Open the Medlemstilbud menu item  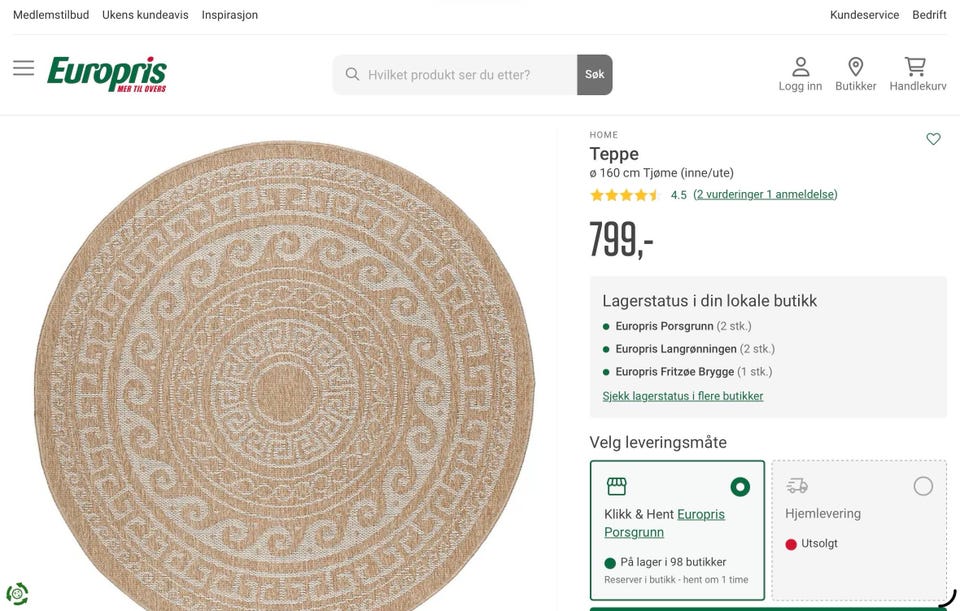click(51, 15)
